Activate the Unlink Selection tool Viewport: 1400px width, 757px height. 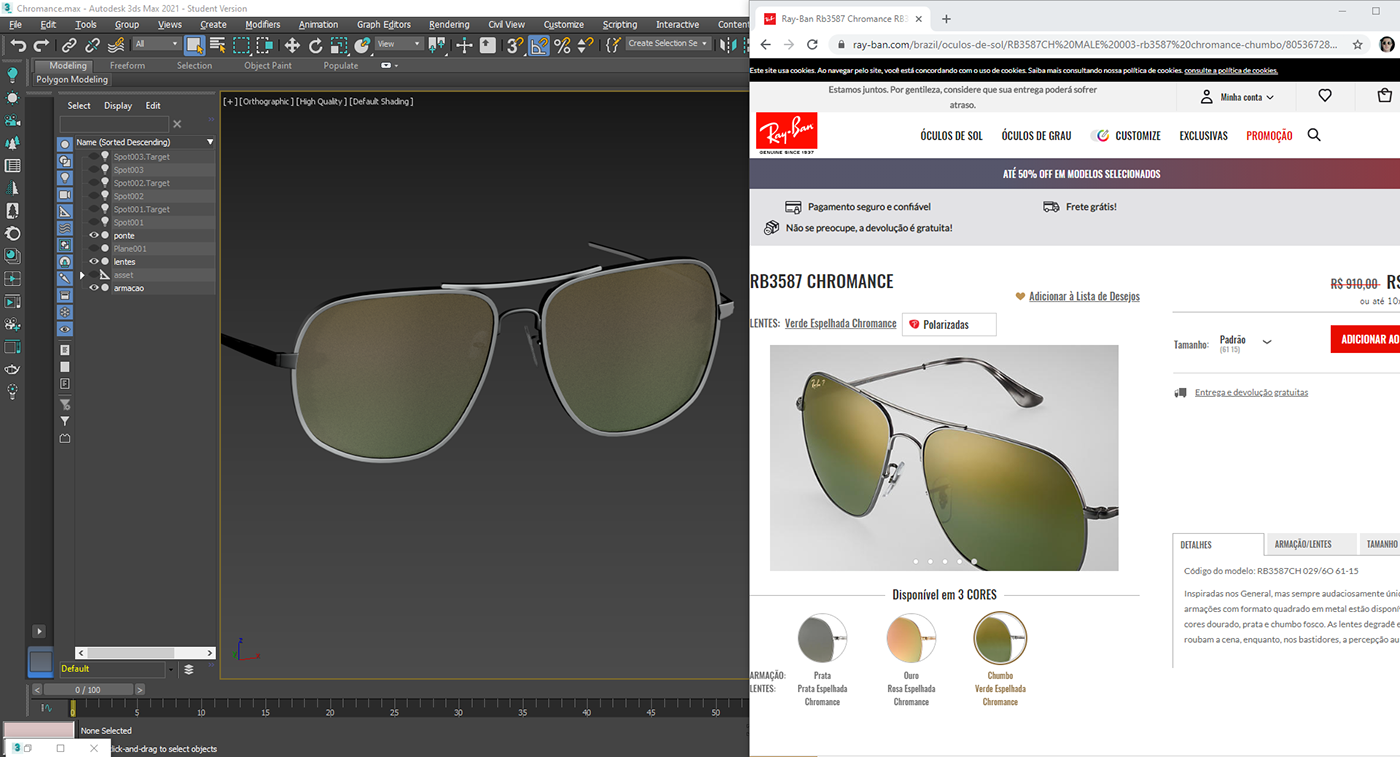92,45
